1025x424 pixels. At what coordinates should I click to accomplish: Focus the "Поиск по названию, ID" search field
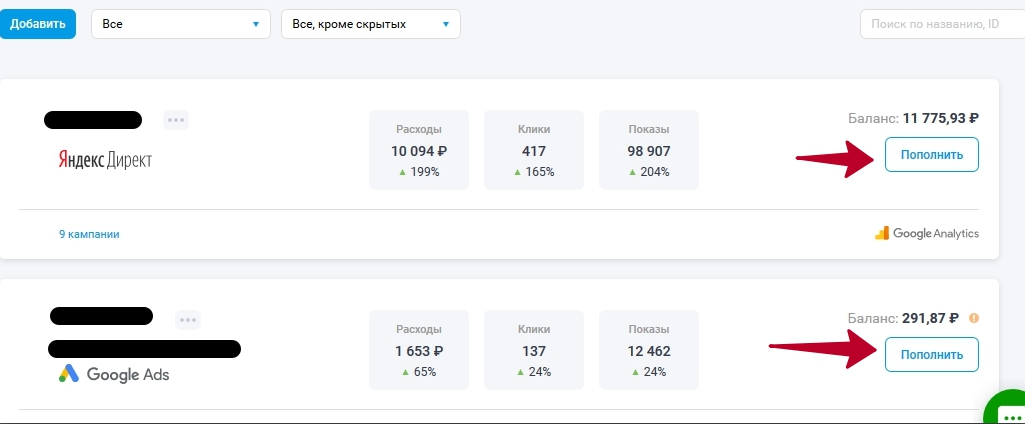click(943, 24)
